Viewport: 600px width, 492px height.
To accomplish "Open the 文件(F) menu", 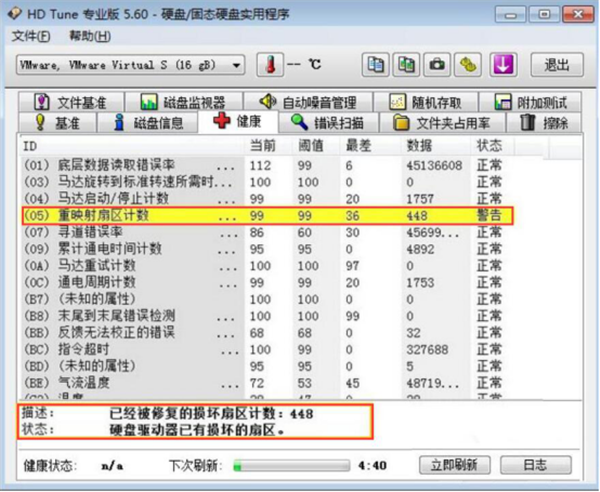I will point(31,36).
